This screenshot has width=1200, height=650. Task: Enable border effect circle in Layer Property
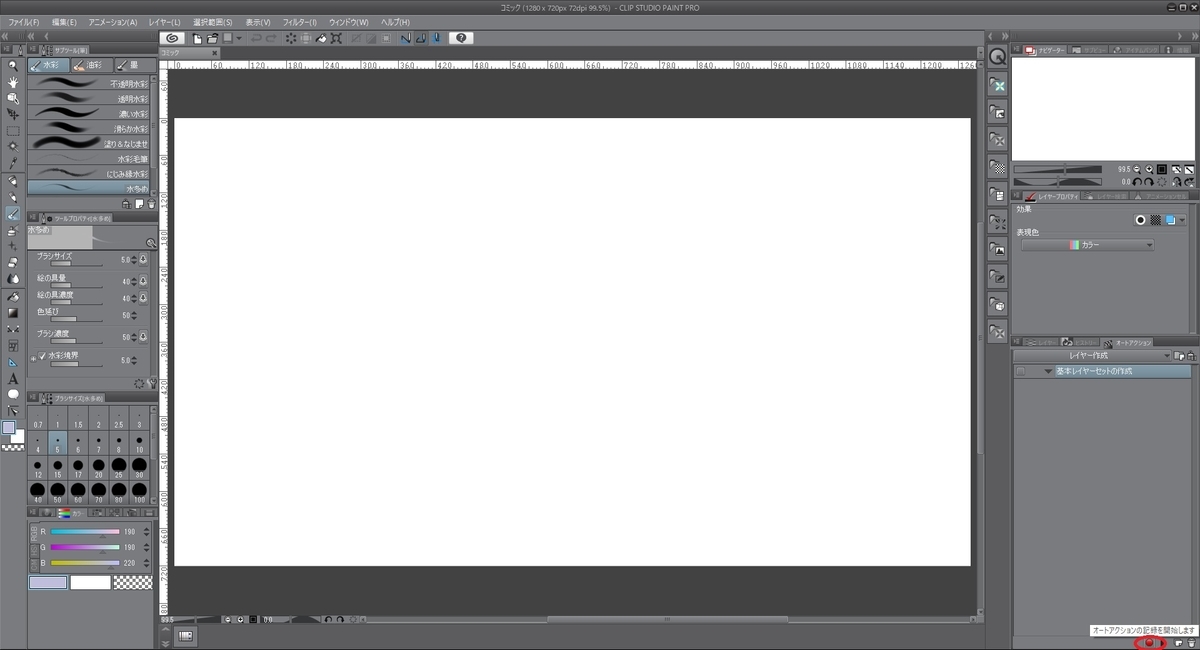[1140, 220]
